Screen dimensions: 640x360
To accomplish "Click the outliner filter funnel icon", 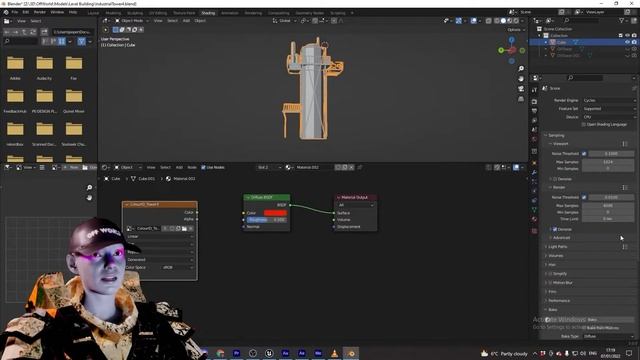I will click(621, 20).
